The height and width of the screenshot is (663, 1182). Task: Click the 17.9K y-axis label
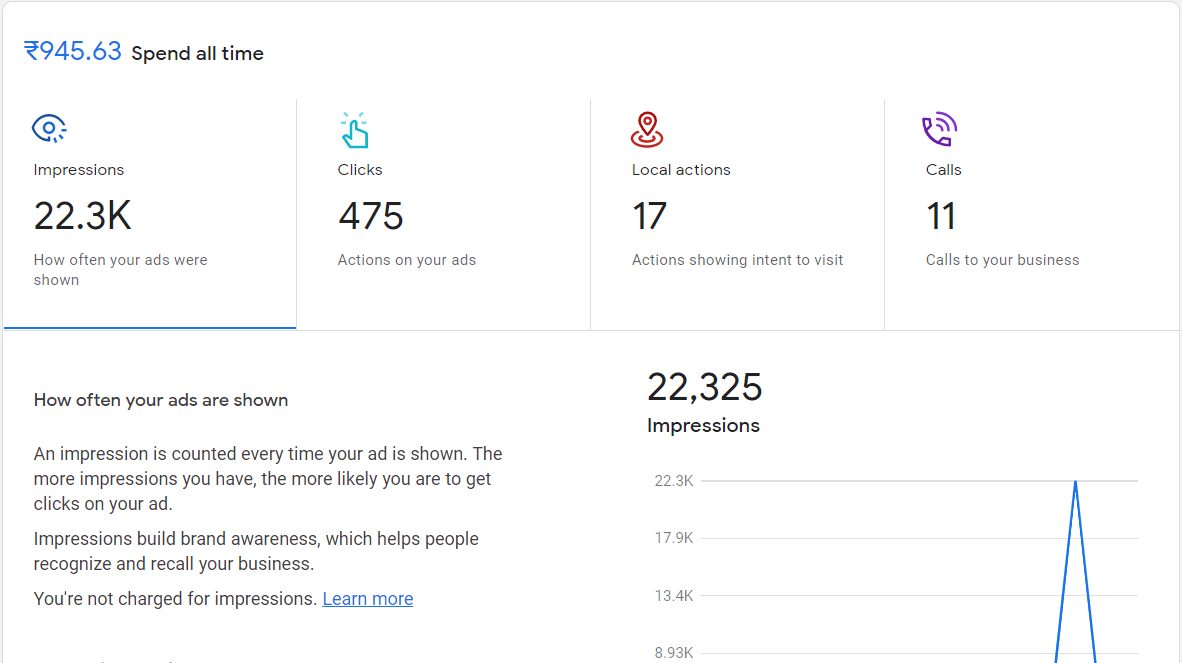673,538
